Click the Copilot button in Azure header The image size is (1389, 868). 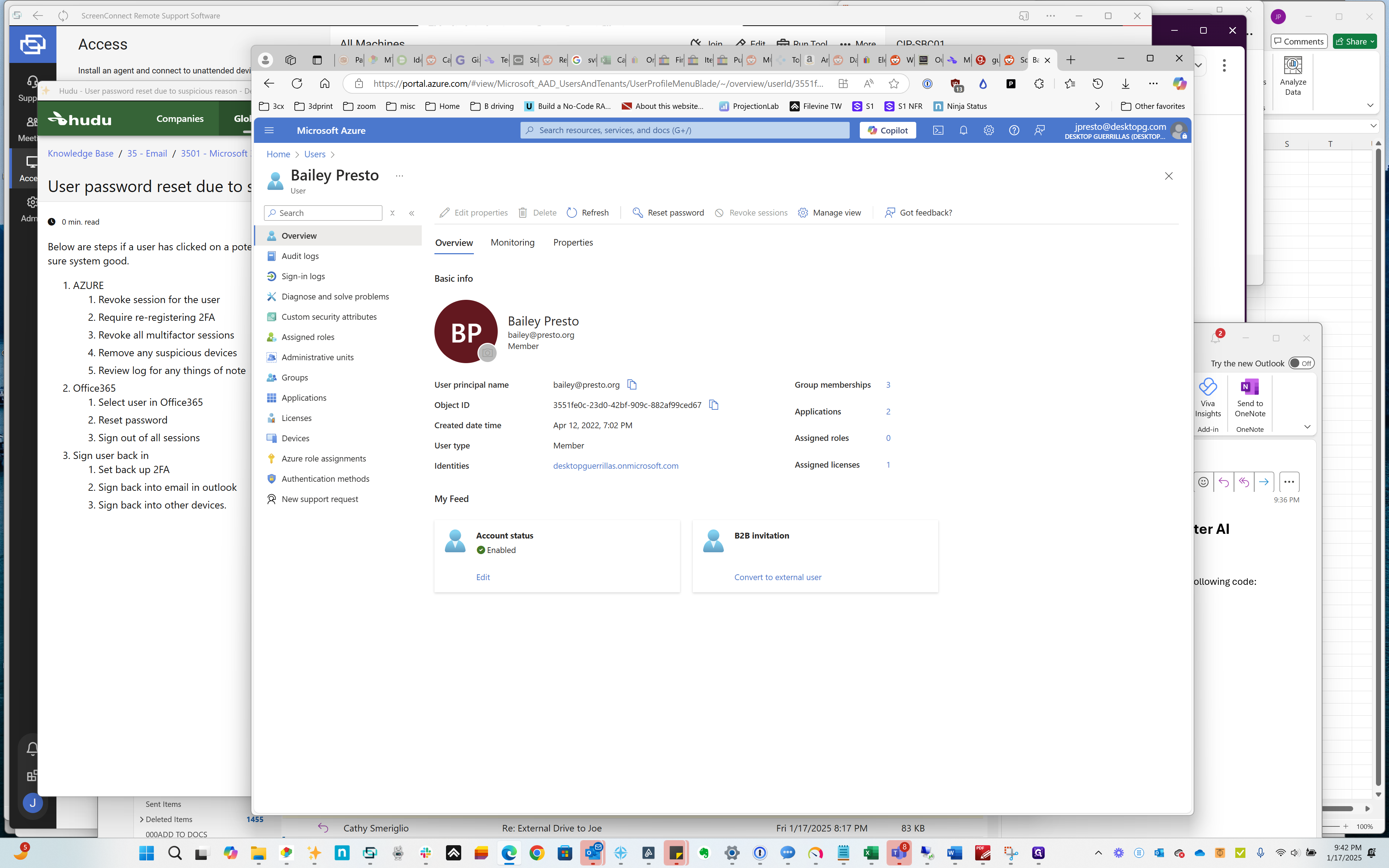(887, 130)
